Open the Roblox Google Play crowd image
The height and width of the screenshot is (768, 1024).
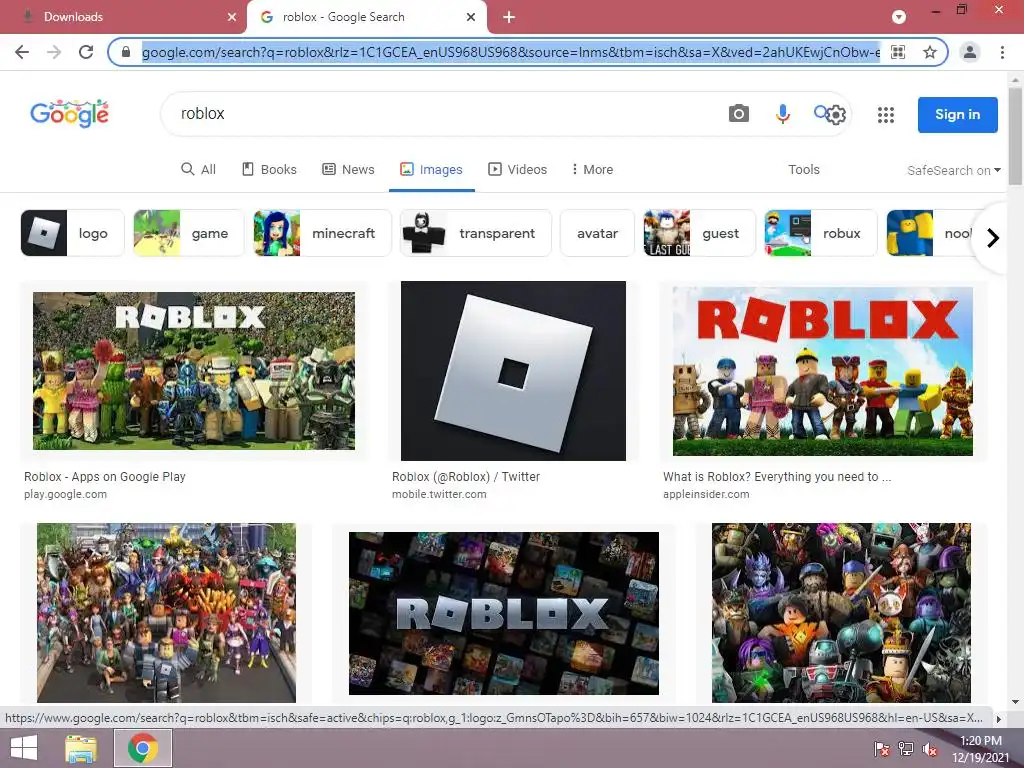[x=194, y=371]
